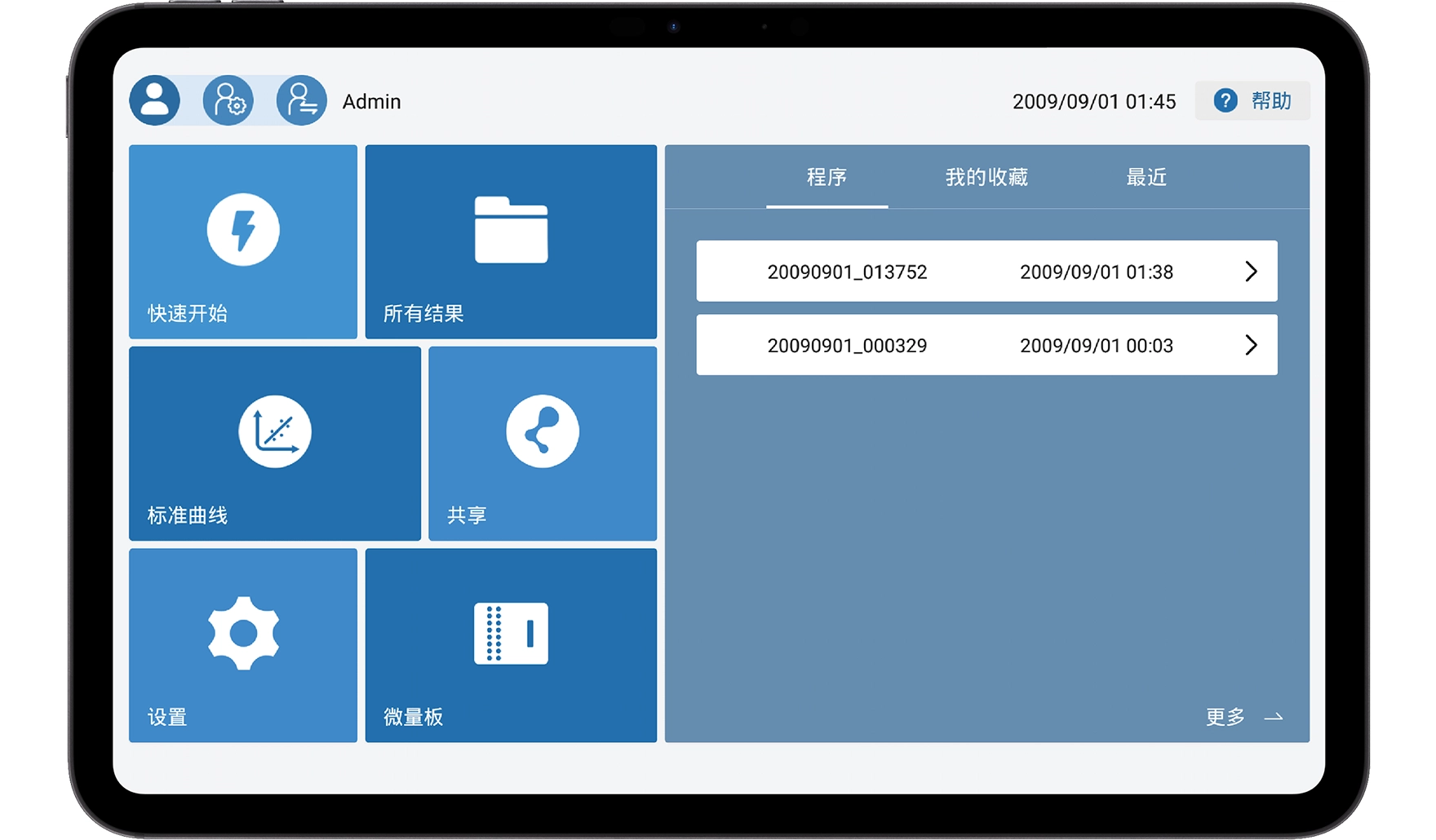Viewport: 1436px width, 840px height.
Task: Open the 标准曲线 graph tile
Action: click(275, 443)
